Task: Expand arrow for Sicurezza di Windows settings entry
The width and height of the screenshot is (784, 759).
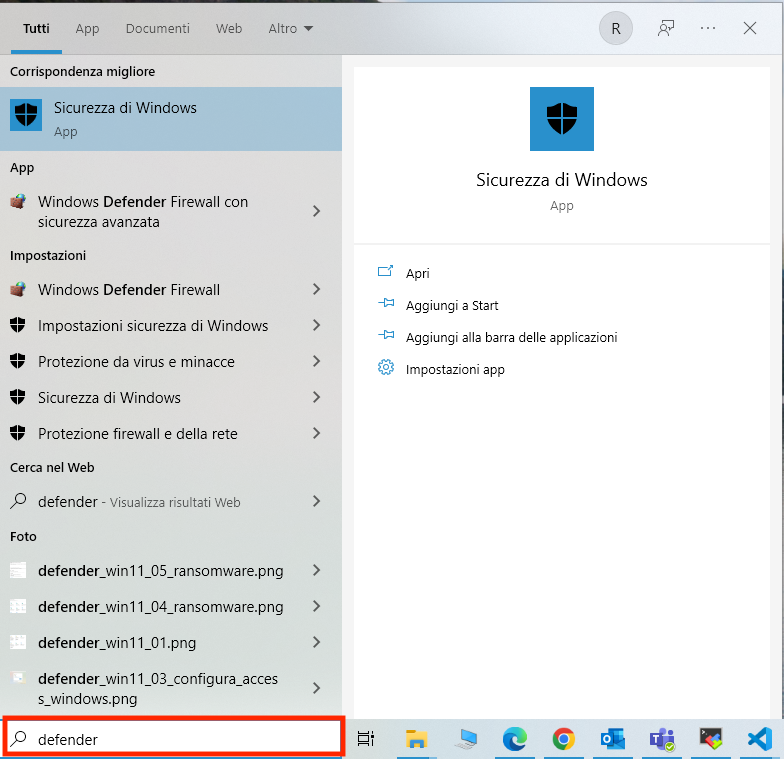Action: (316, 398)
